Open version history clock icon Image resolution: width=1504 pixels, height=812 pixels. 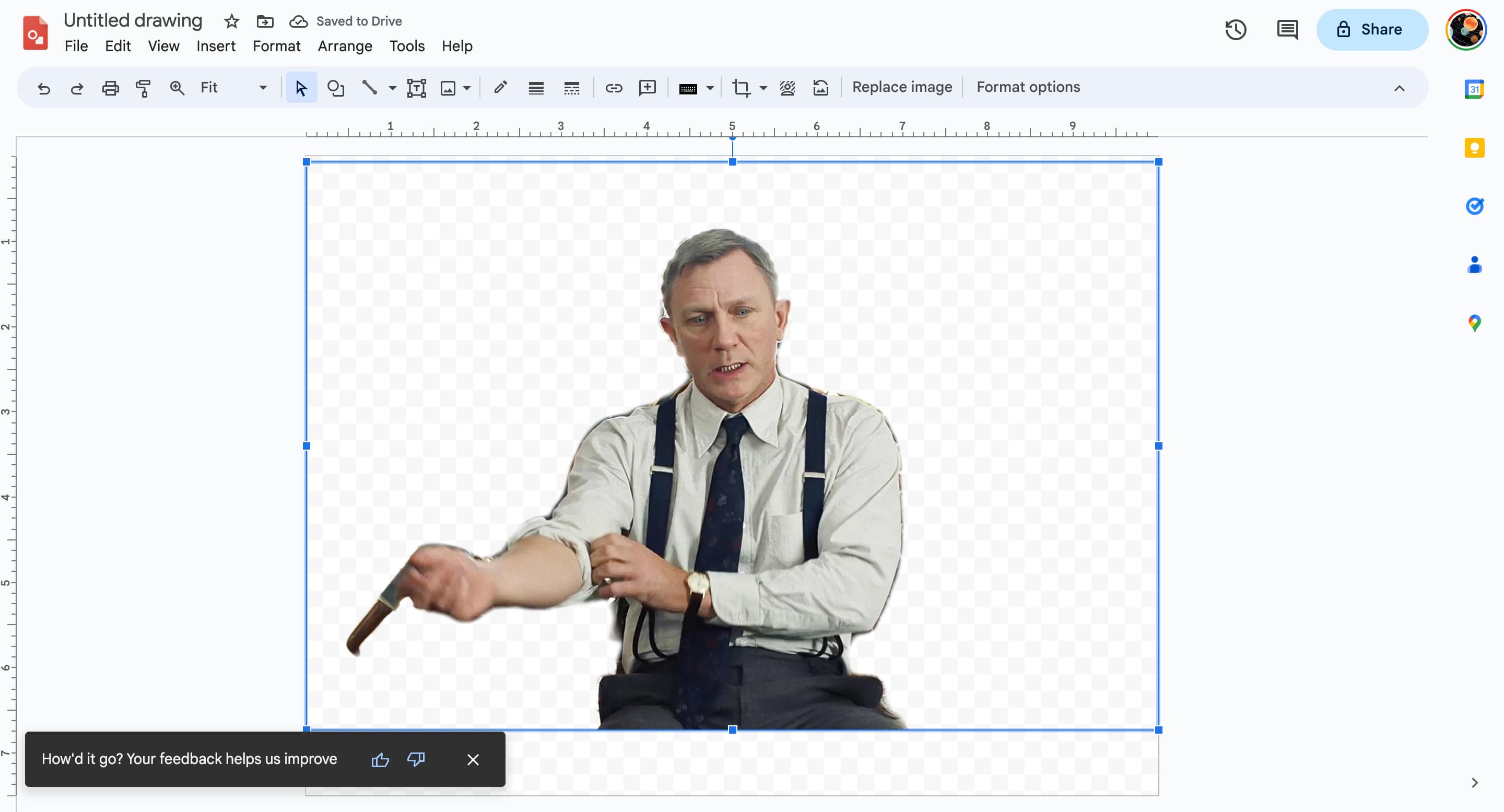click(x=1236, y=29)
